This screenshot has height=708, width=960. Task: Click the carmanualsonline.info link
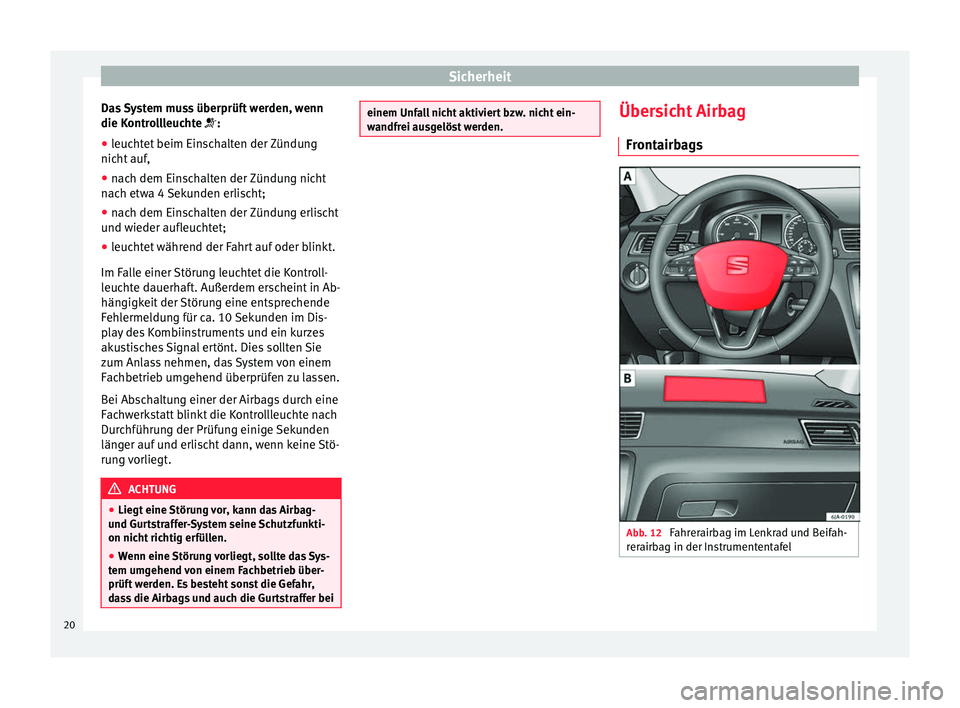point(812,691)
